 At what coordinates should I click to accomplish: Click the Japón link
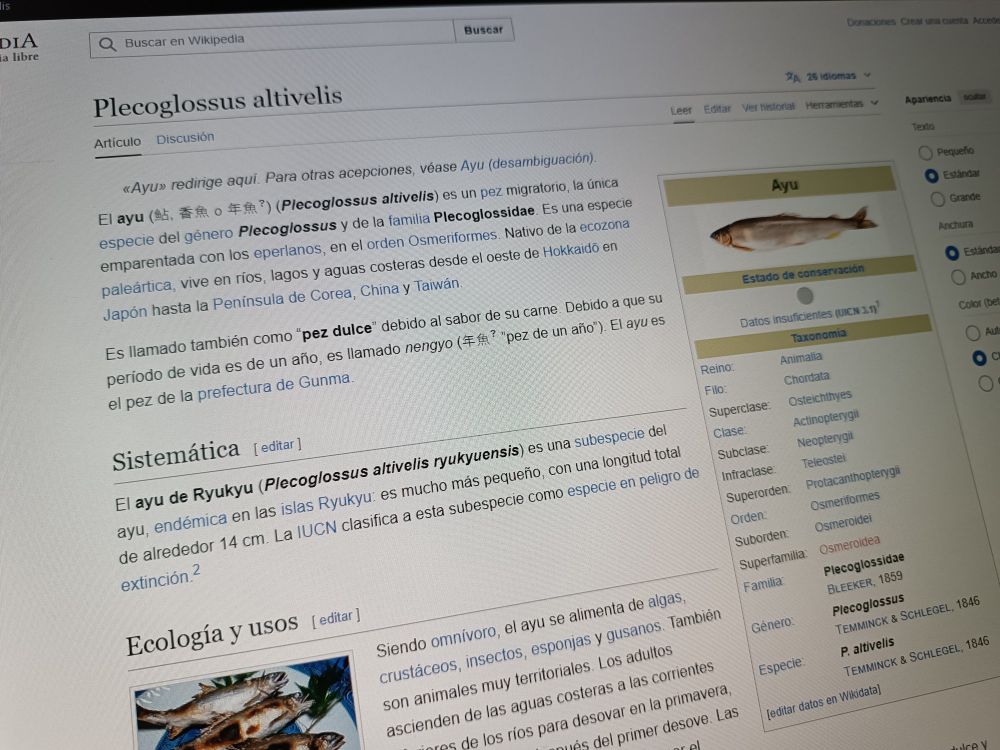click(125, 314)
